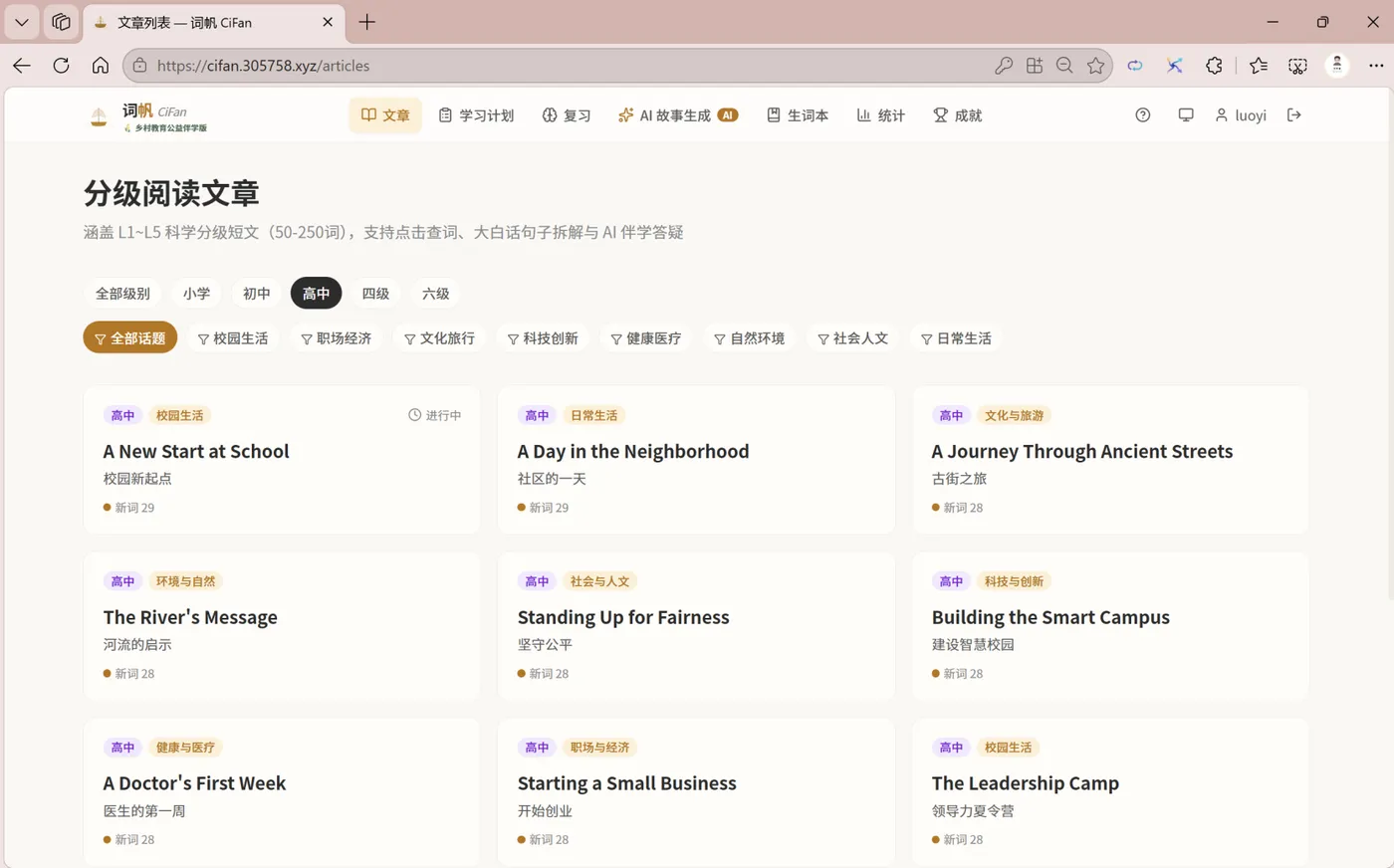Open the 成就 achievements page

pyautogui.click(x=958, y=115)
